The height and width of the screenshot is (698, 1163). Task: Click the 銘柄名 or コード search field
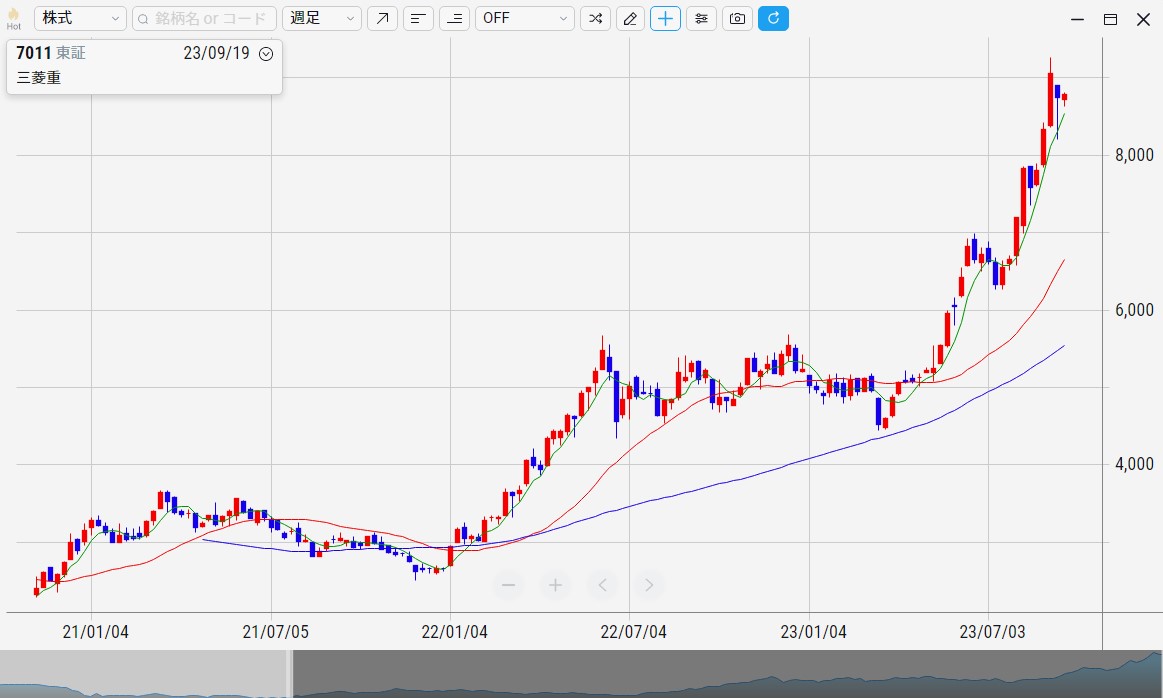(x=204, y=19)
